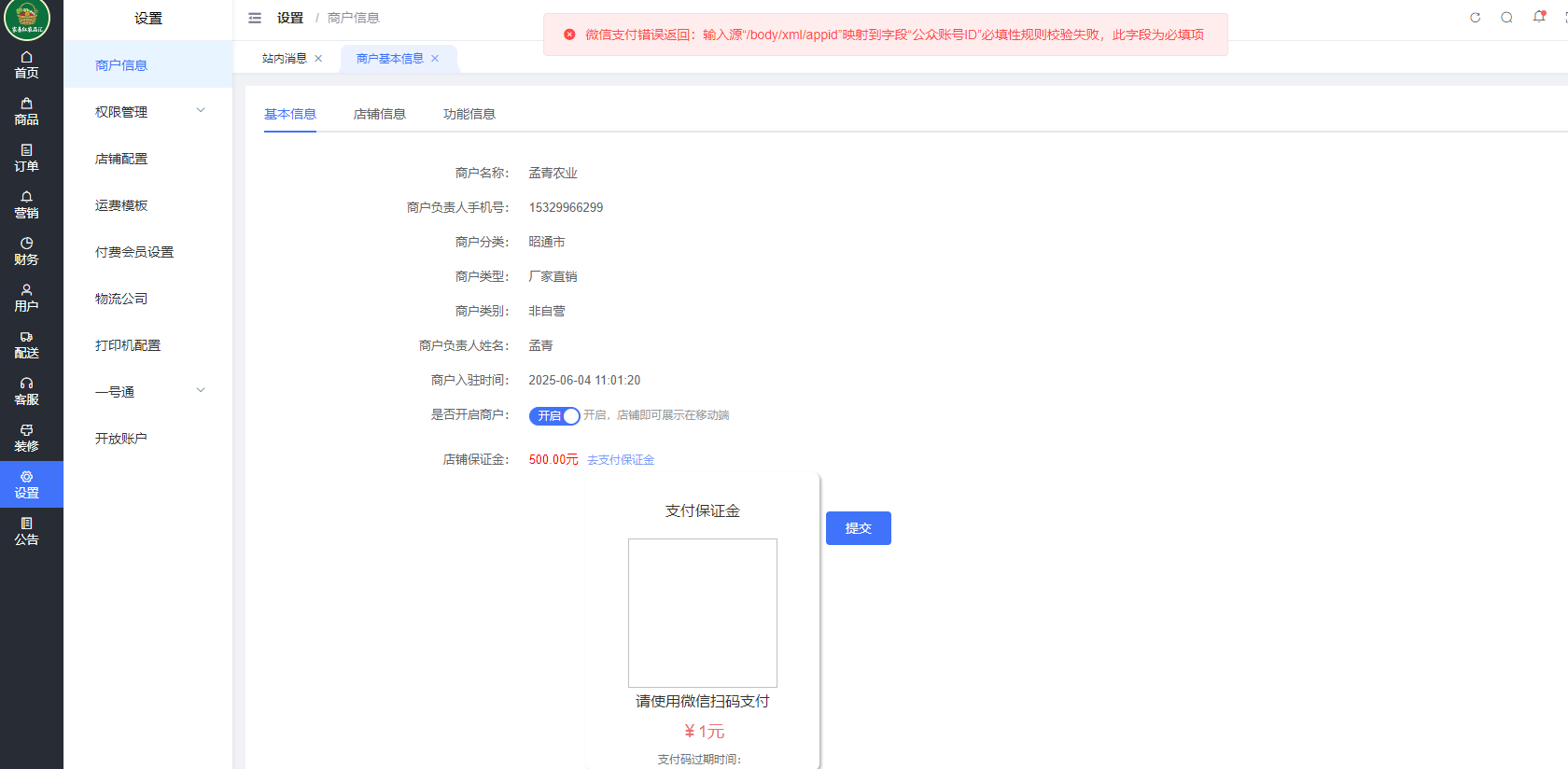
Task: Open the 客服 customer service sidebar icon
Action: (26, 391)
